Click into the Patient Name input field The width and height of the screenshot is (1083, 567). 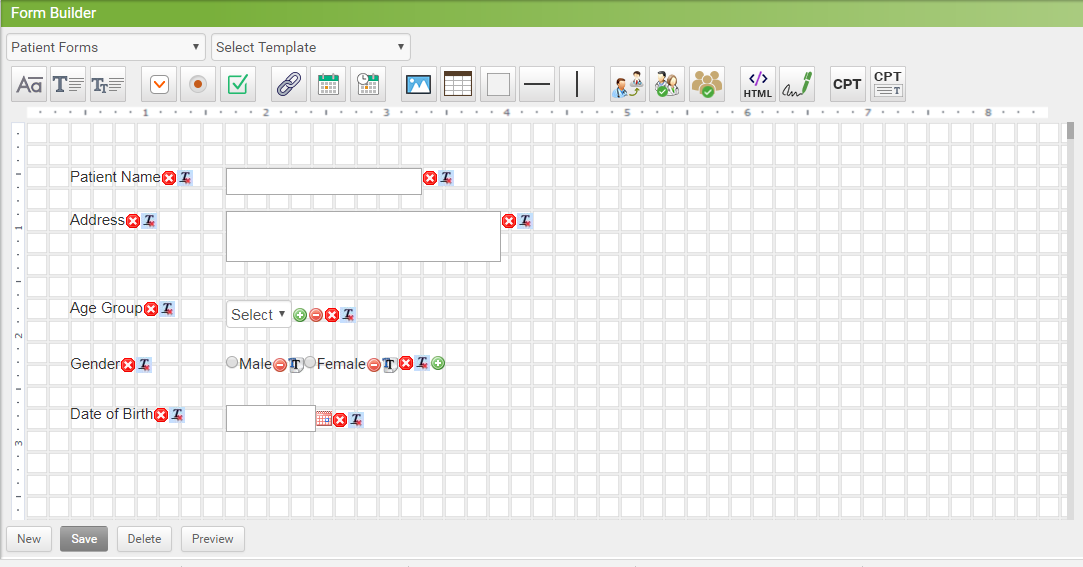coord(324,182)
